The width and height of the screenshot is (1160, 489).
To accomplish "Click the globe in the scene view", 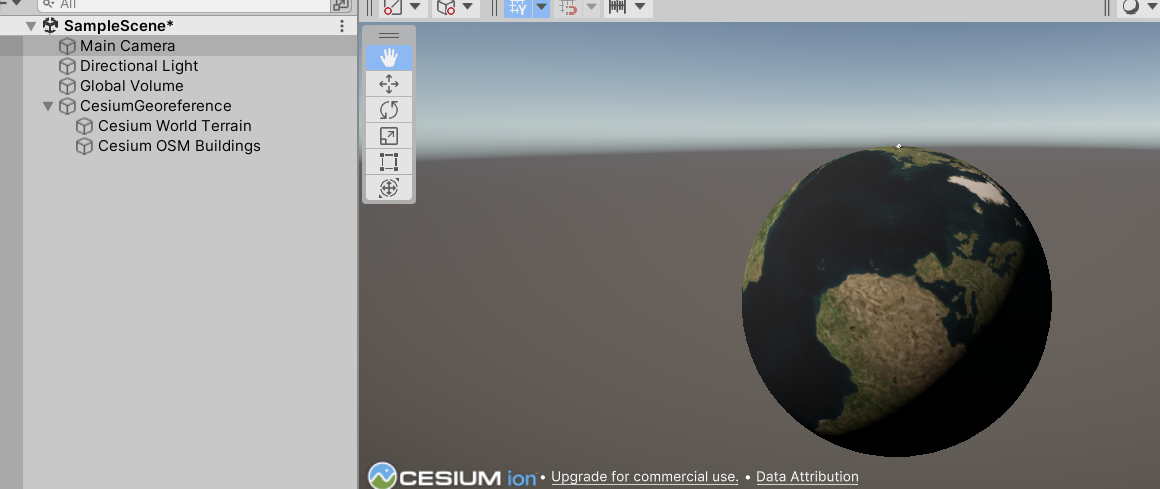I will 897,300.
